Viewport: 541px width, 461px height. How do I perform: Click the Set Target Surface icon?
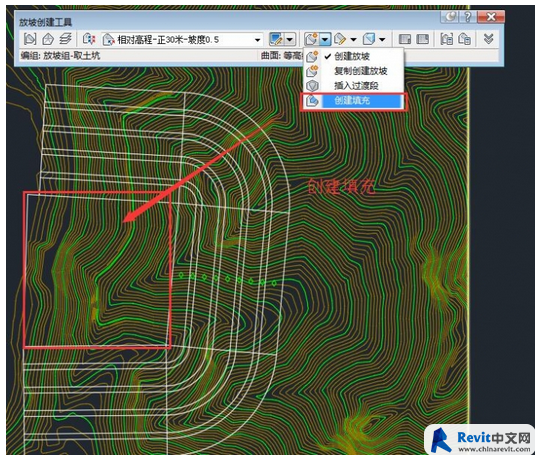[x=48, y=39]
